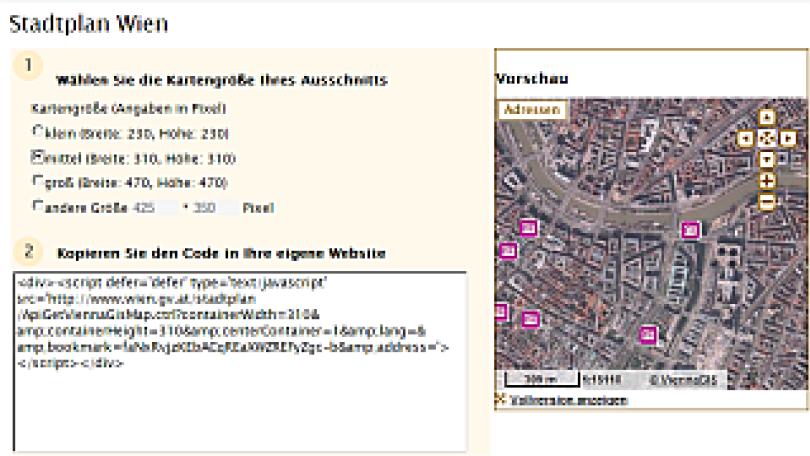Click the custom height field showing 350
The image size is (810, 456).
click(215, 208)
